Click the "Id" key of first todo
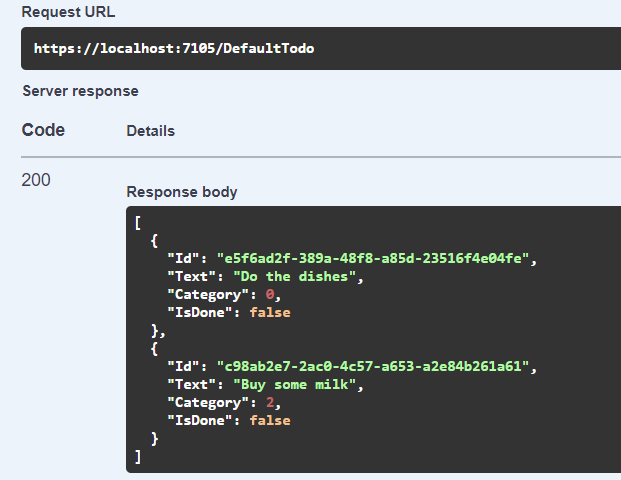The height and width of the screenshot is (480, 621). pyautogui.click(x=183, y=258)
